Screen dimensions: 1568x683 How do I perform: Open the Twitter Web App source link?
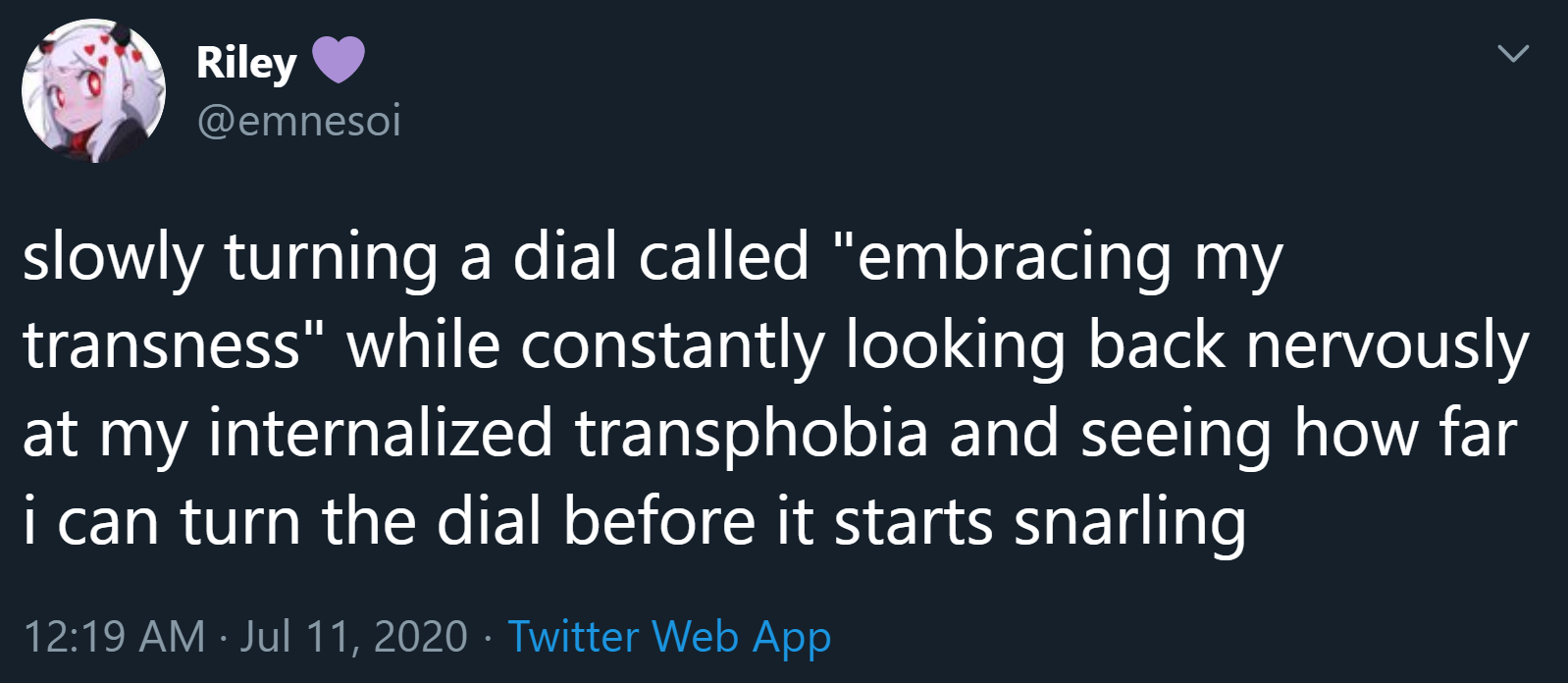point(669,636)
